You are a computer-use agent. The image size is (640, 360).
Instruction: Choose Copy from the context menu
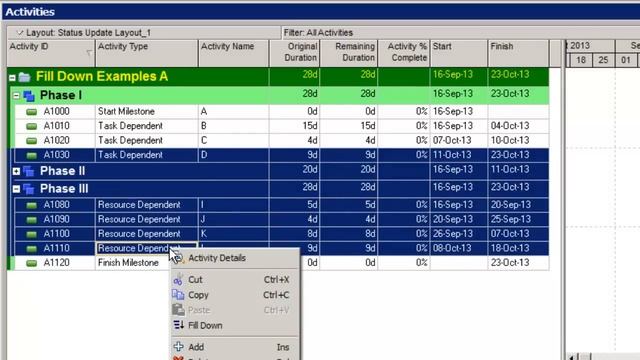tap(235, 295)
